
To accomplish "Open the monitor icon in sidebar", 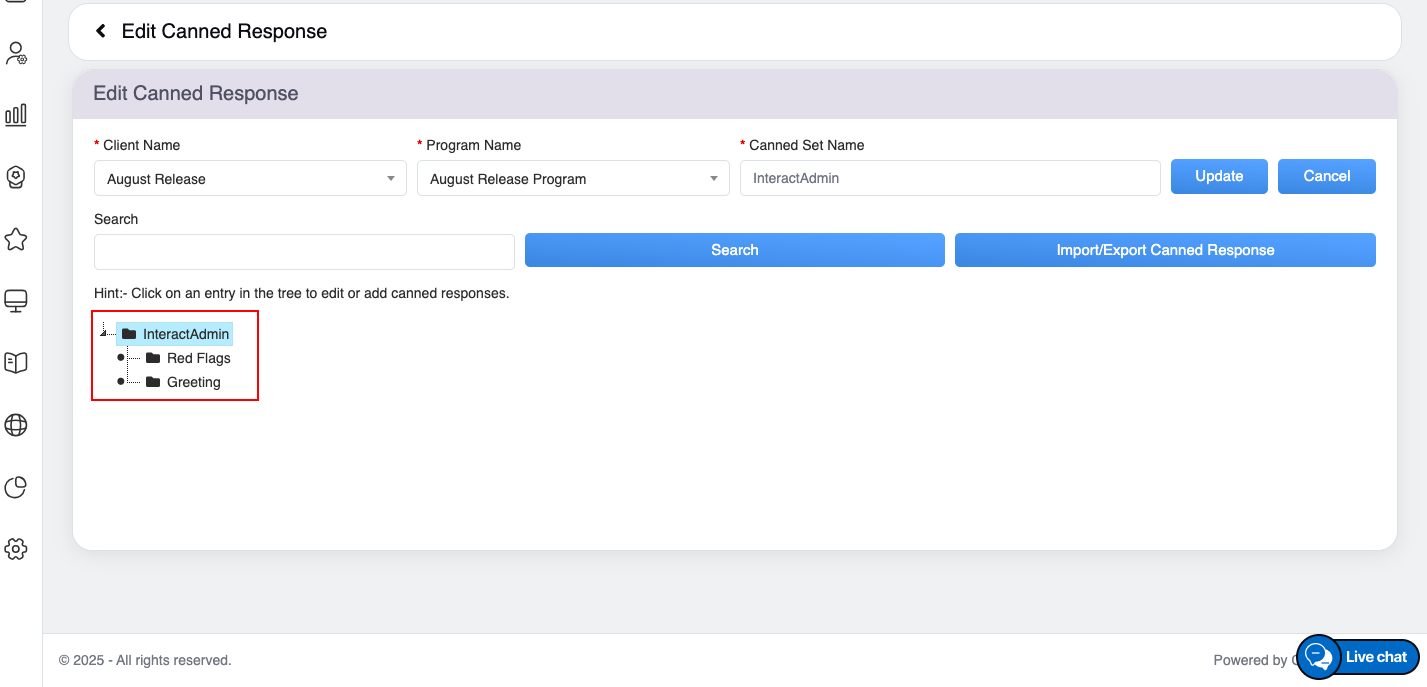I will [16, 300].
